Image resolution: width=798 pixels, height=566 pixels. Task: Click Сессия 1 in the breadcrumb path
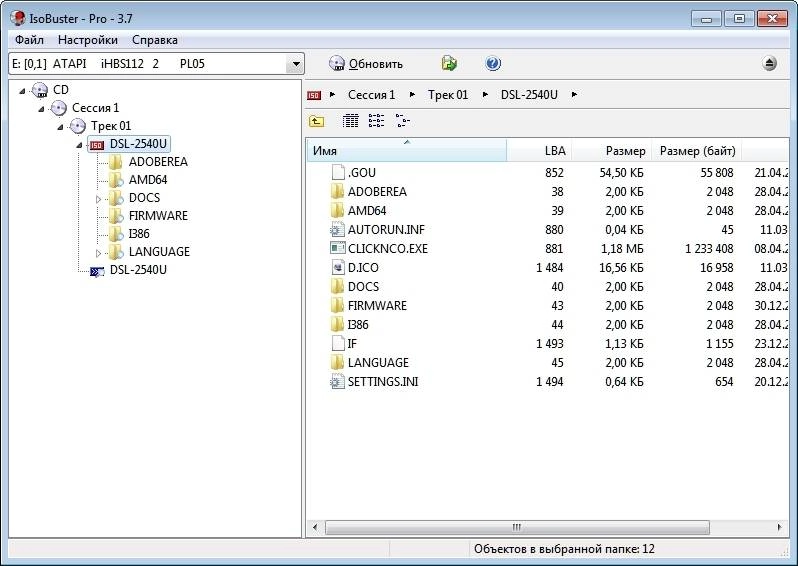[372, 95]
